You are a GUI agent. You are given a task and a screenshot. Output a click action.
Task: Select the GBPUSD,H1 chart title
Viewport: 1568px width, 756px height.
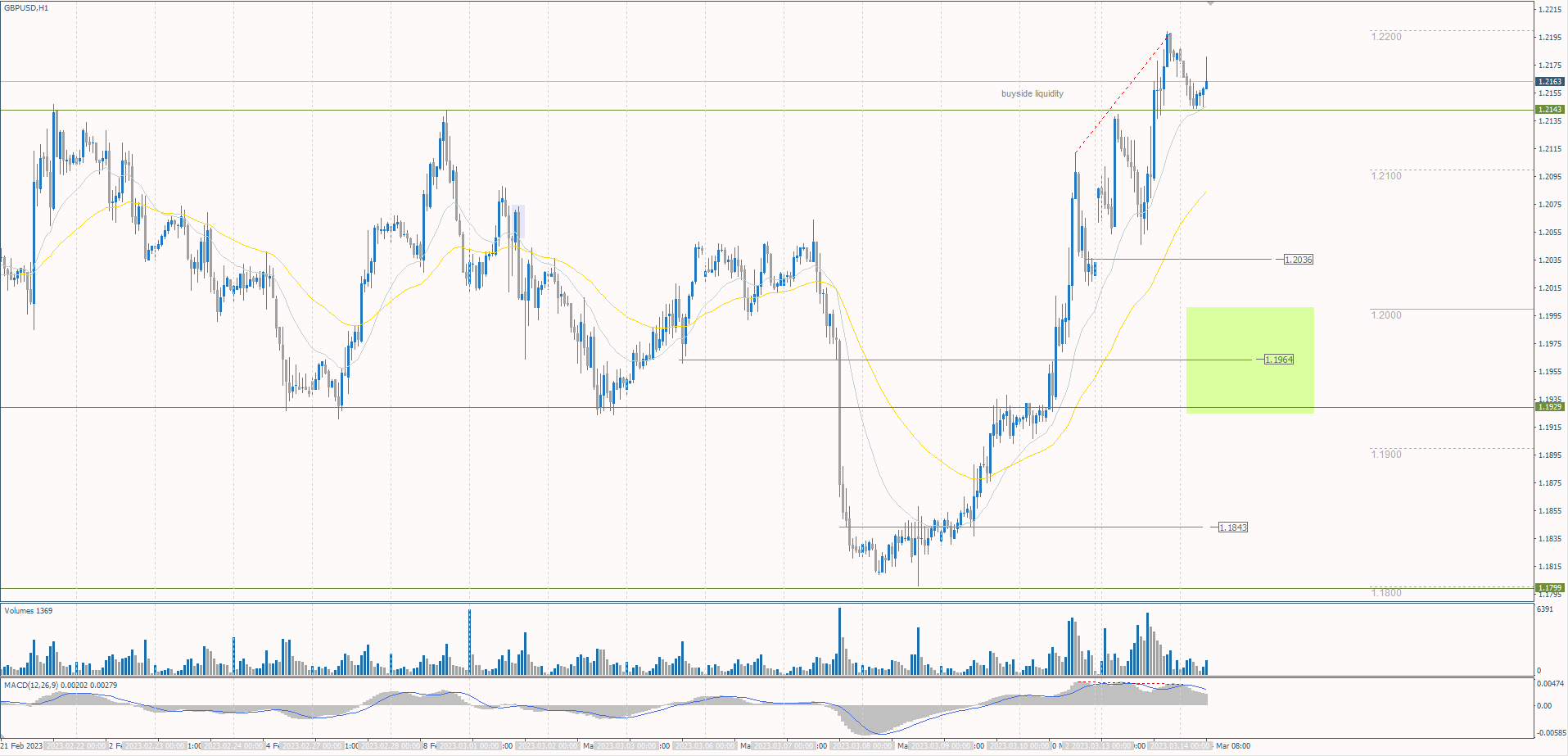(27, 8)
